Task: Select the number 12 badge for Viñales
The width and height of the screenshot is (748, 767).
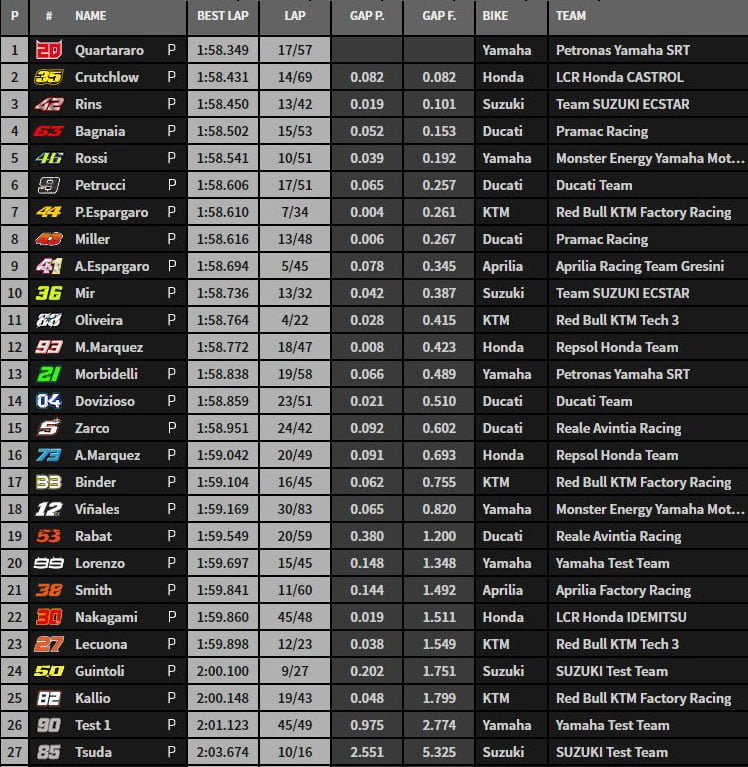Action: (x=48, y=509)
